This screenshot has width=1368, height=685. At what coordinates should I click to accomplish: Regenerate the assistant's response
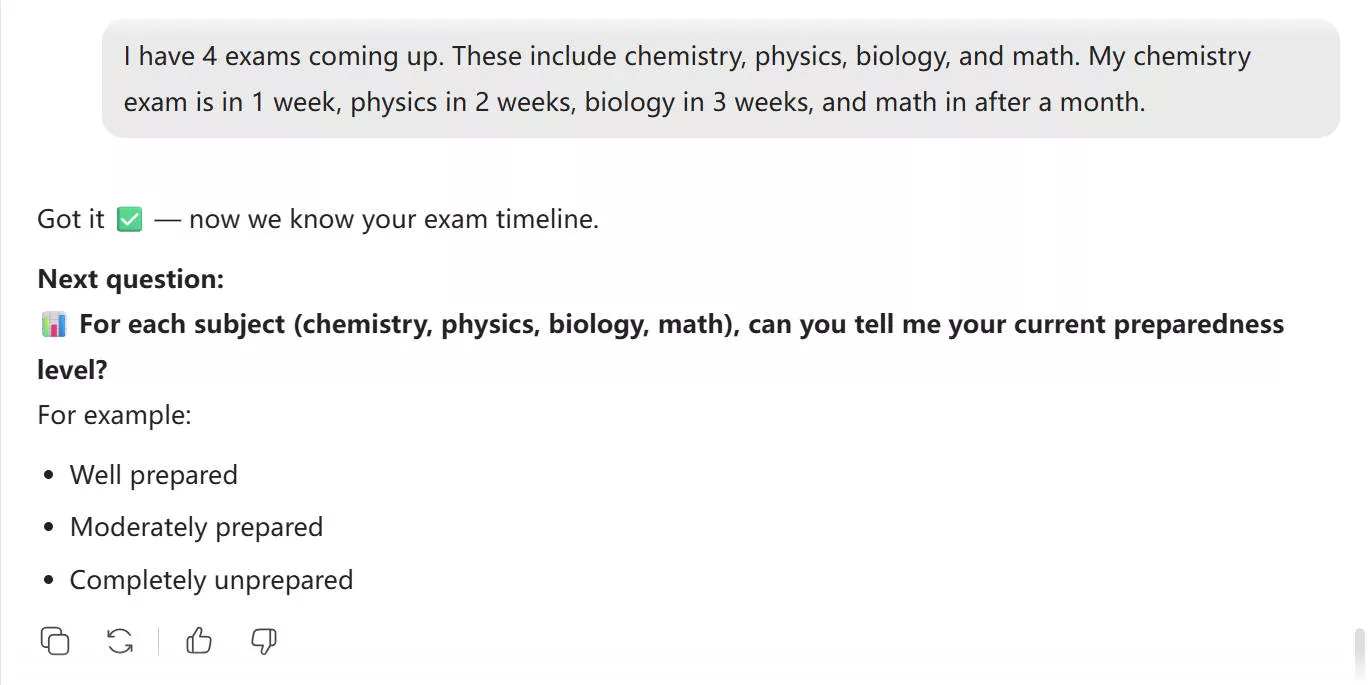point(120,641)
